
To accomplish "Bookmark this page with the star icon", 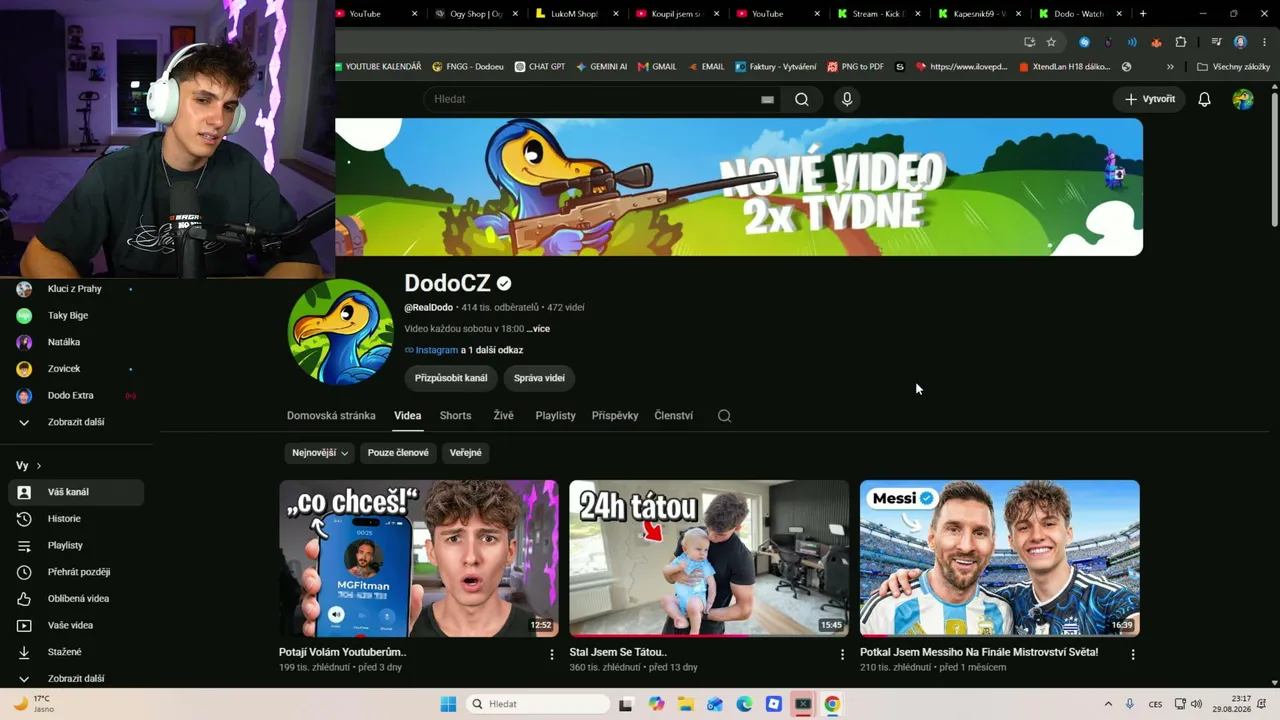I will coord(1051,42).
